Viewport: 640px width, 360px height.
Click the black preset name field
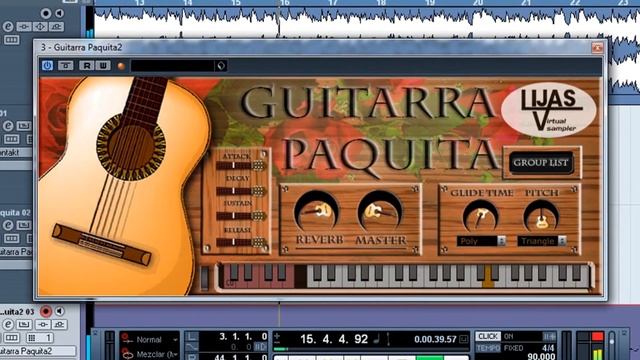click(x=172, y=65)
